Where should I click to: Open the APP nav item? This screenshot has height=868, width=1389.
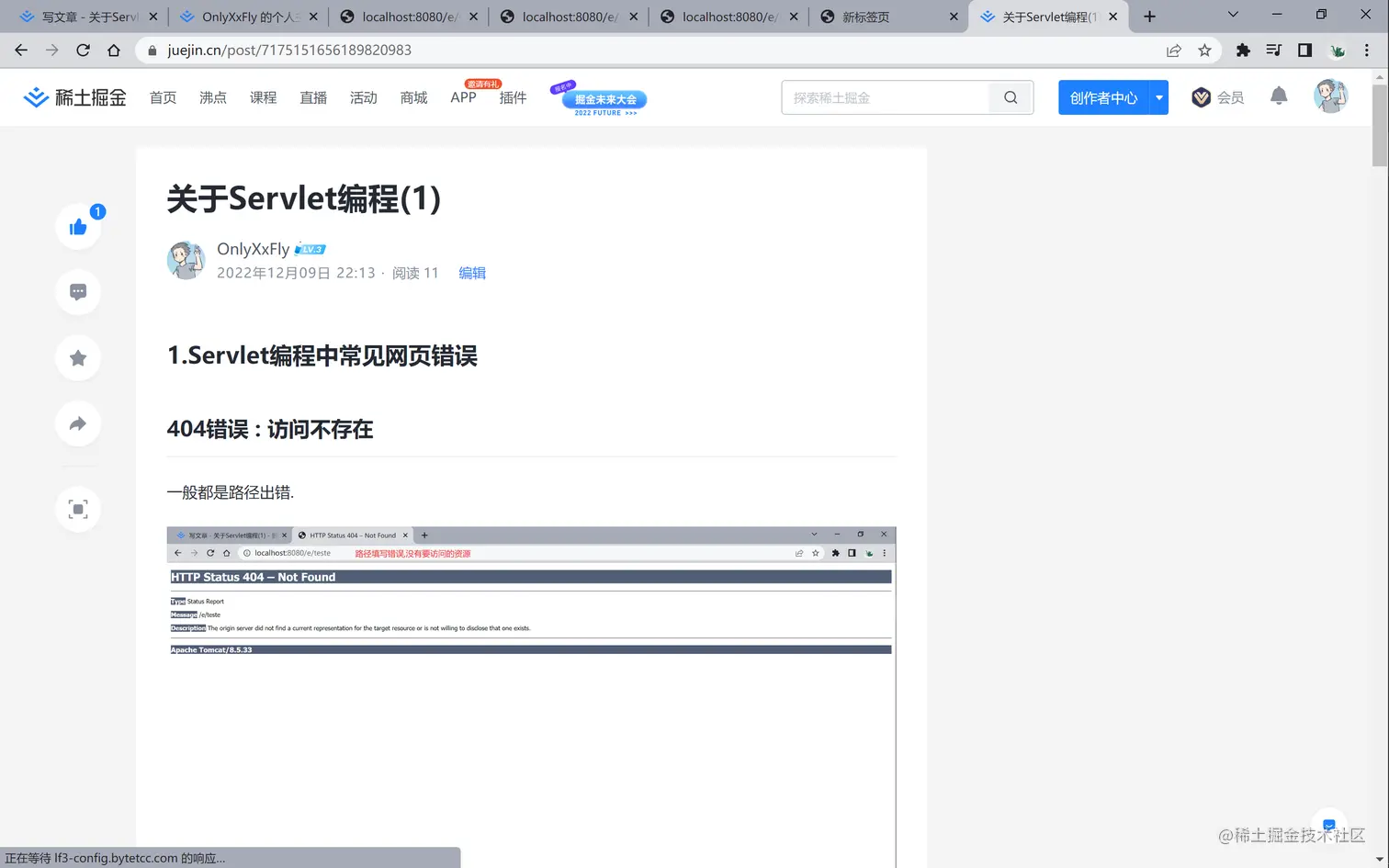pos(463,97)
